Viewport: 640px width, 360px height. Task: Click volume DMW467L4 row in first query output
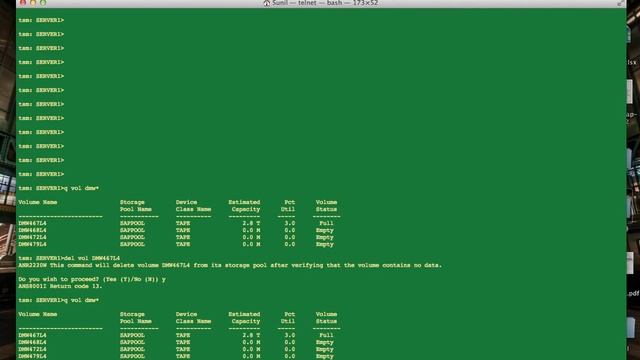179,223
